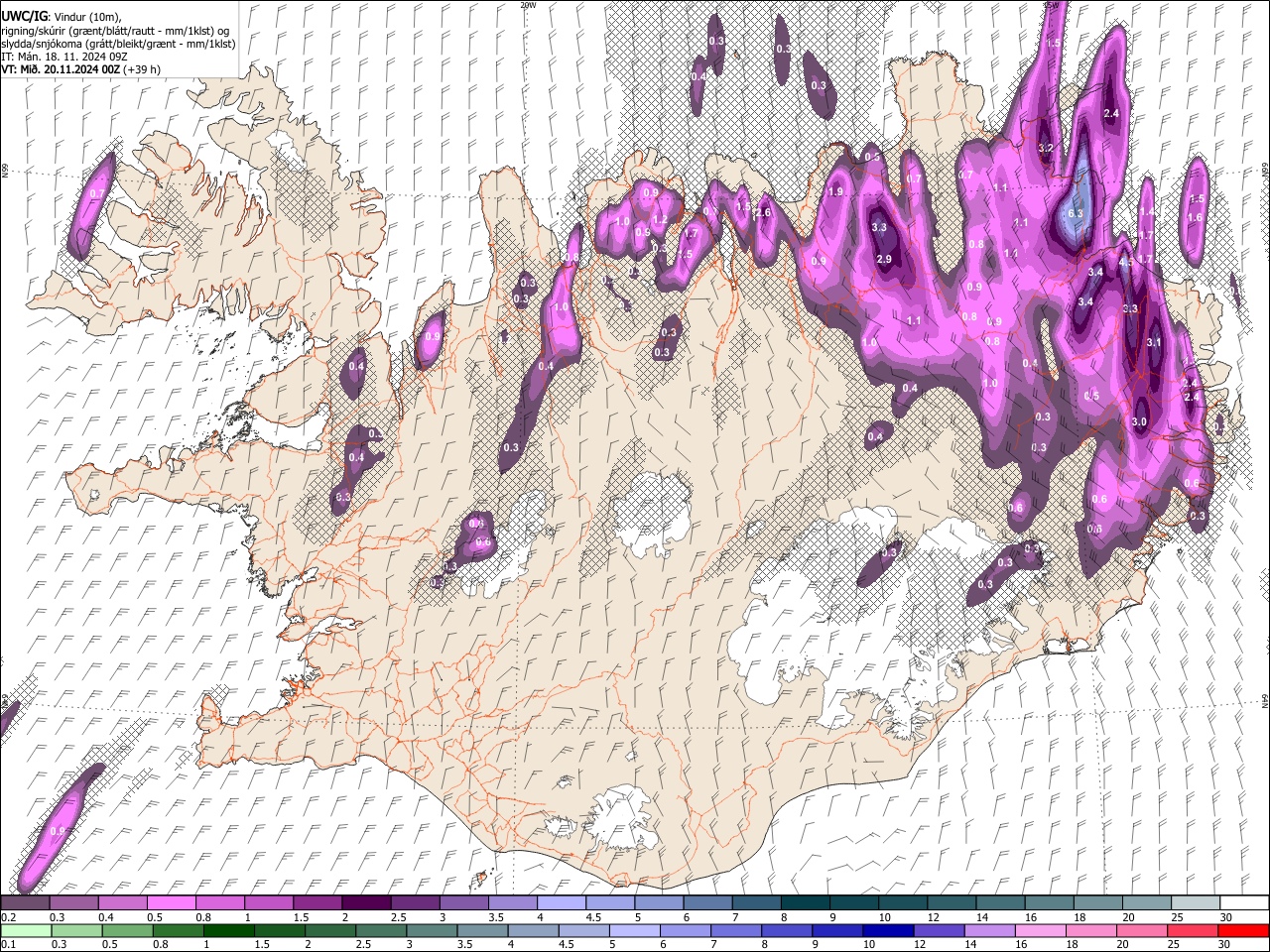Pick the light pink swatch between 16 and 18 on rain scale
The height and width of the screenshot is (952, 1270).
click(1041, 930)
